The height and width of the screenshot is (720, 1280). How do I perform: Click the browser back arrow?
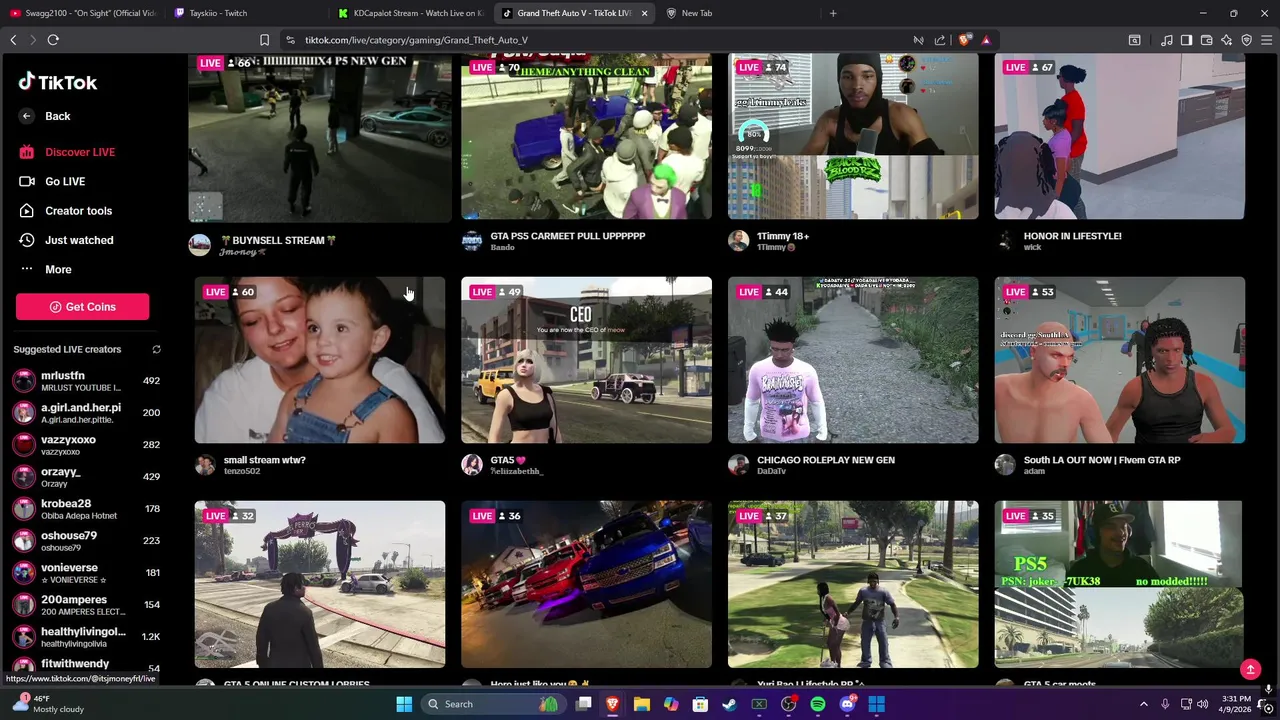[x=13, y=40]
